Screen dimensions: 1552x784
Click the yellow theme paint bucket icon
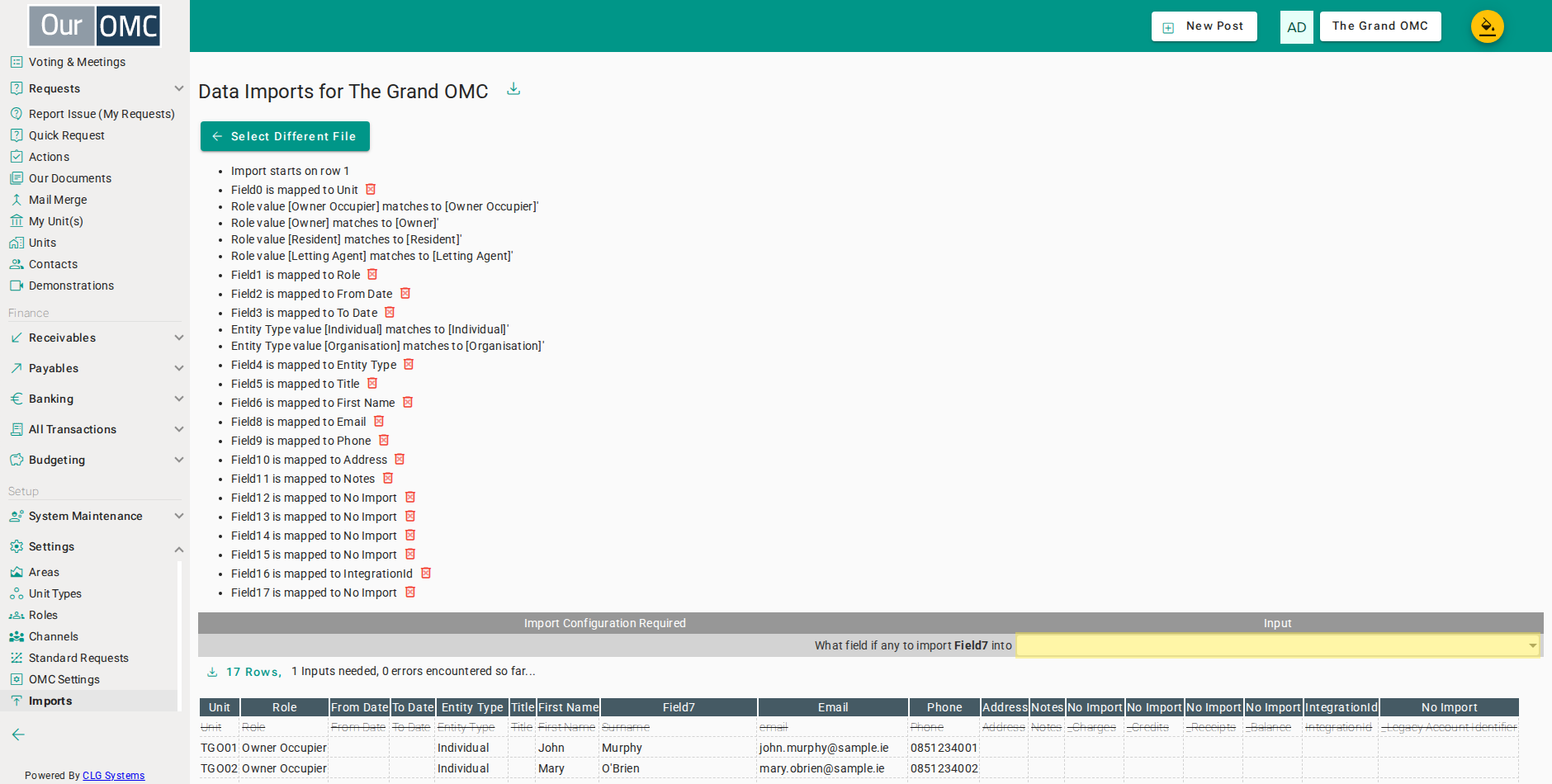1487,26
